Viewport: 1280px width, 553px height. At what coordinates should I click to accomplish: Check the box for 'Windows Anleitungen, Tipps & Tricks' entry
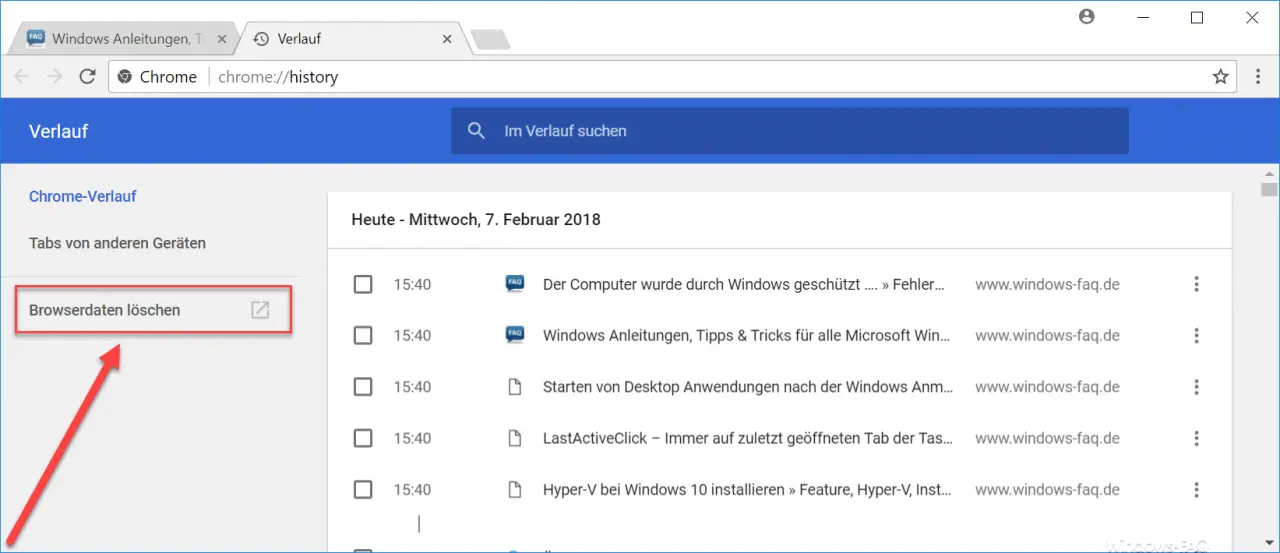pos(363,336)
